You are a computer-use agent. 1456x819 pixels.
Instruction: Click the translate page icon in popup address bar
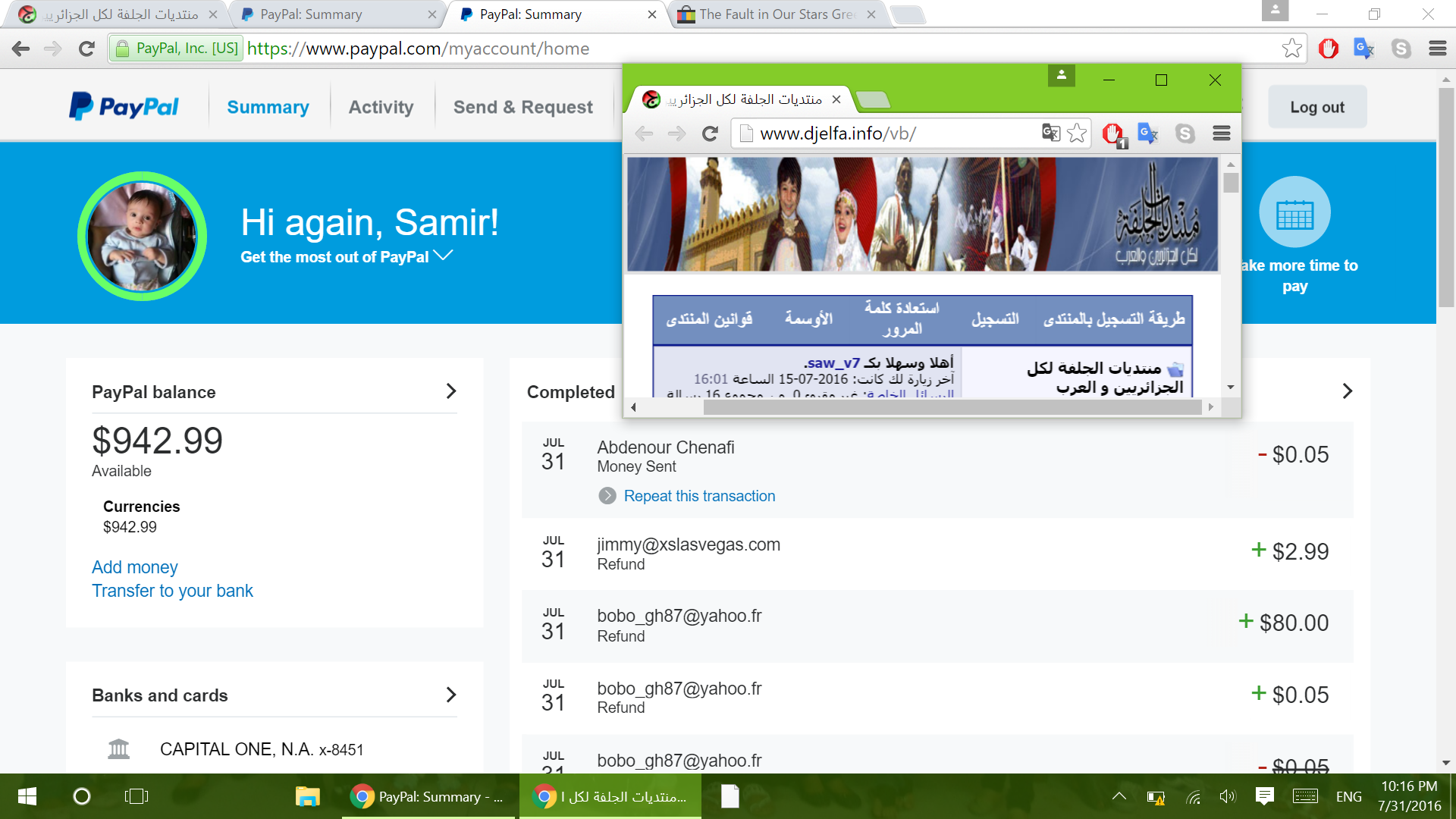point(1050,133)
